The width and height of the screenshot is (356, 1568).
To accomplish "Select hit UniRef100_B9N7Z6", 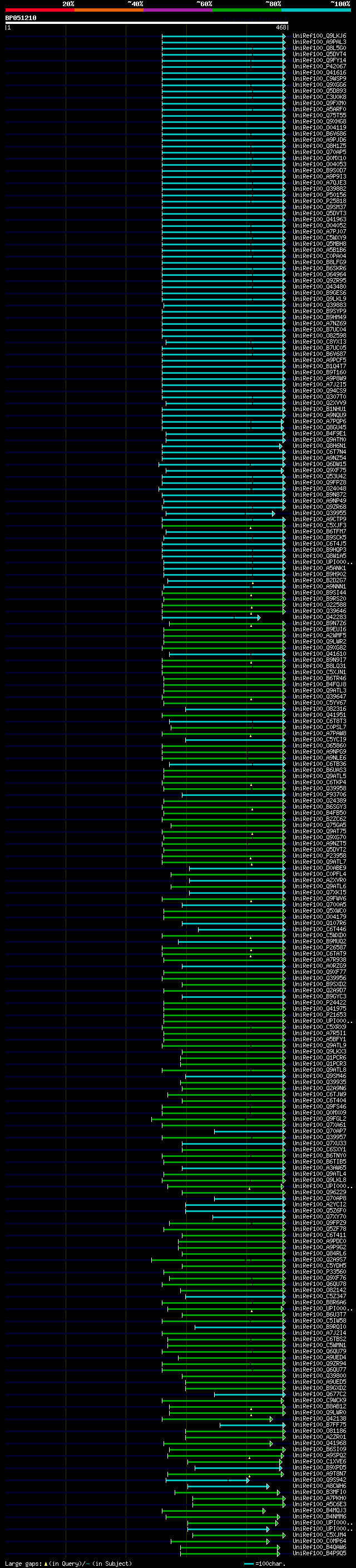I will tap(319, 624).
